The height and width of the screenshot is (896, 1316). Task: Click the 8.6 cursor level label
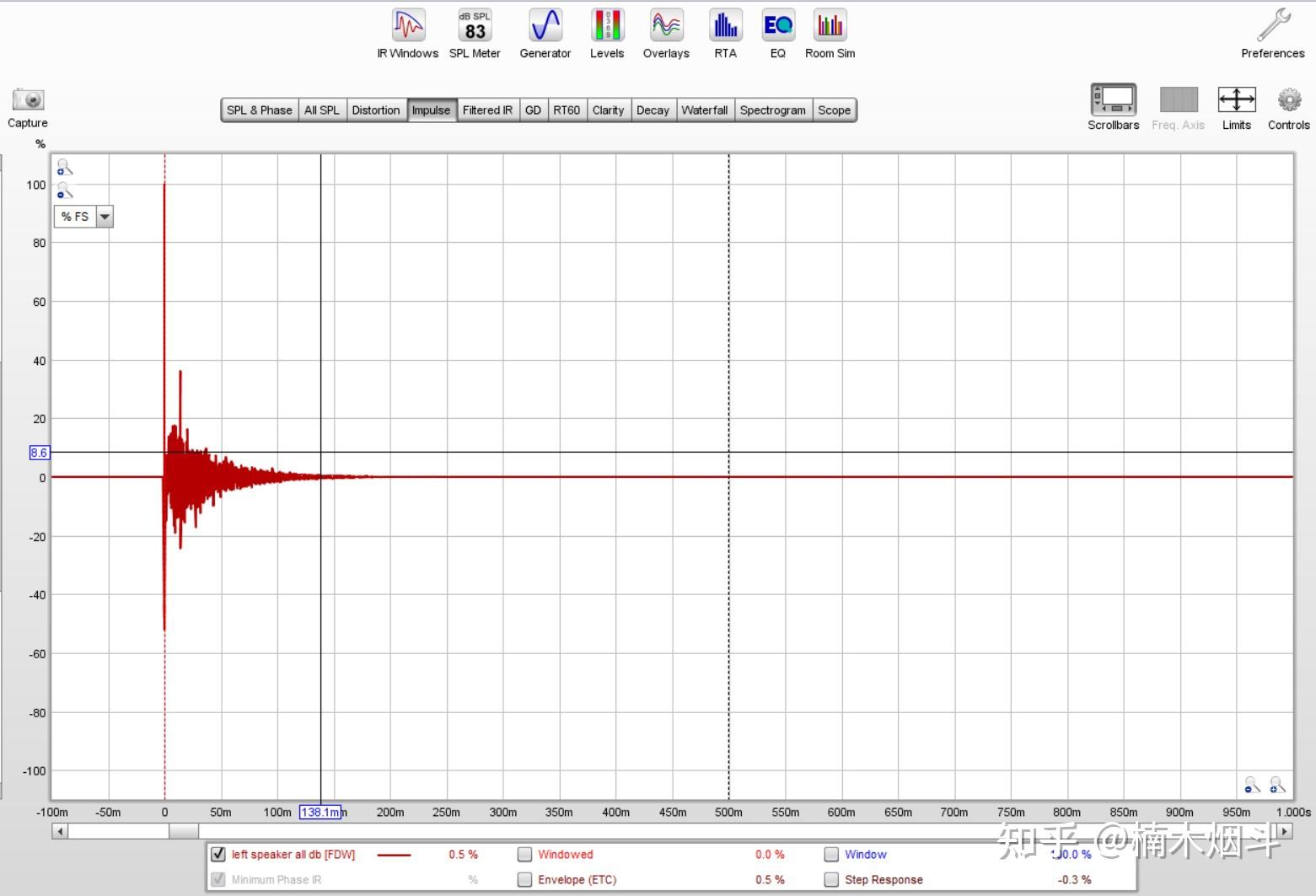39,453
